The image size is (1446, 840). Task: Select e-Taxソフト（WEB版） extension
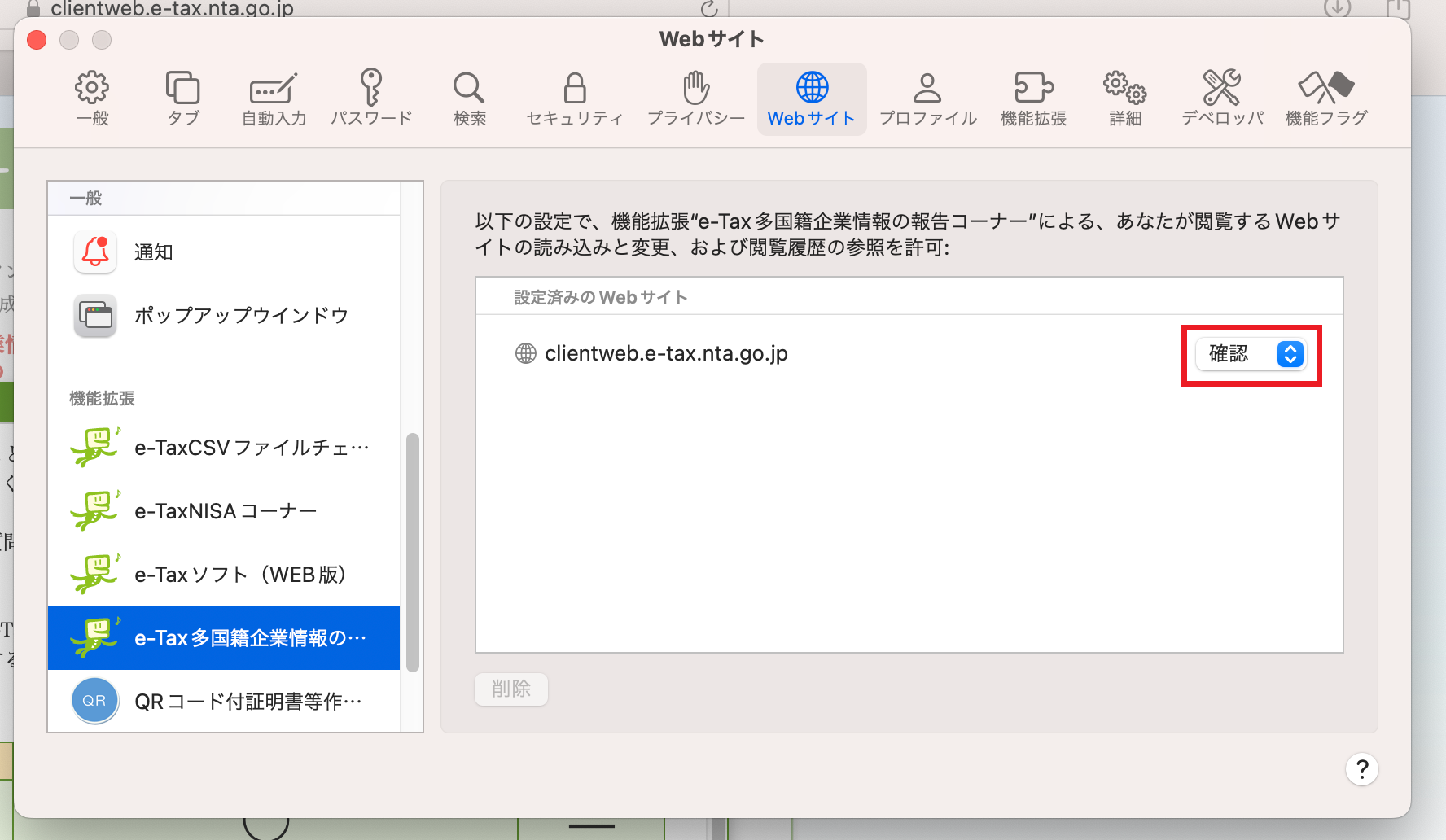pos(224,575)
